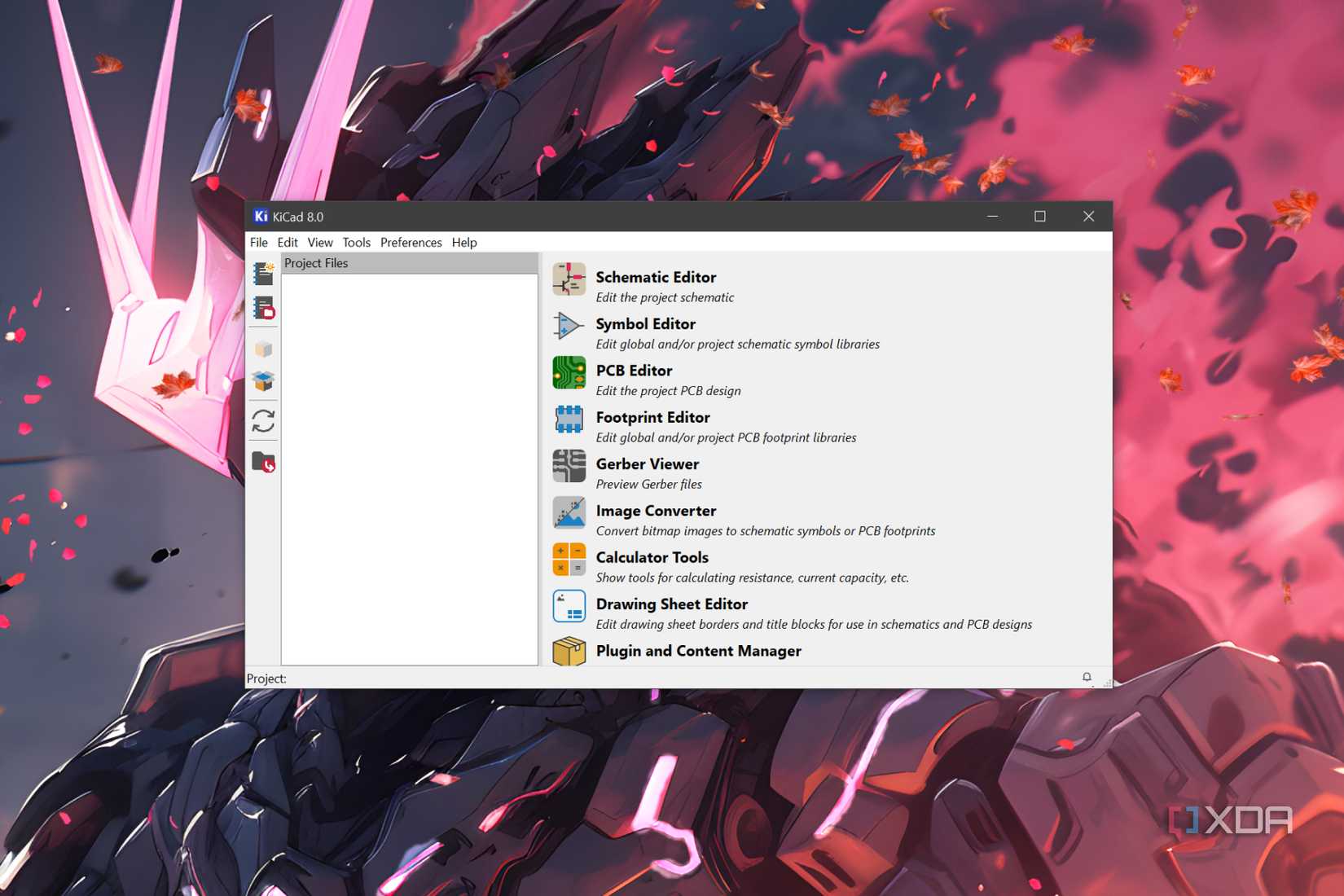Open the View menu
The height and width of the screenshot is (896, 1344).
pyautogui.click(x=320, y=242)
